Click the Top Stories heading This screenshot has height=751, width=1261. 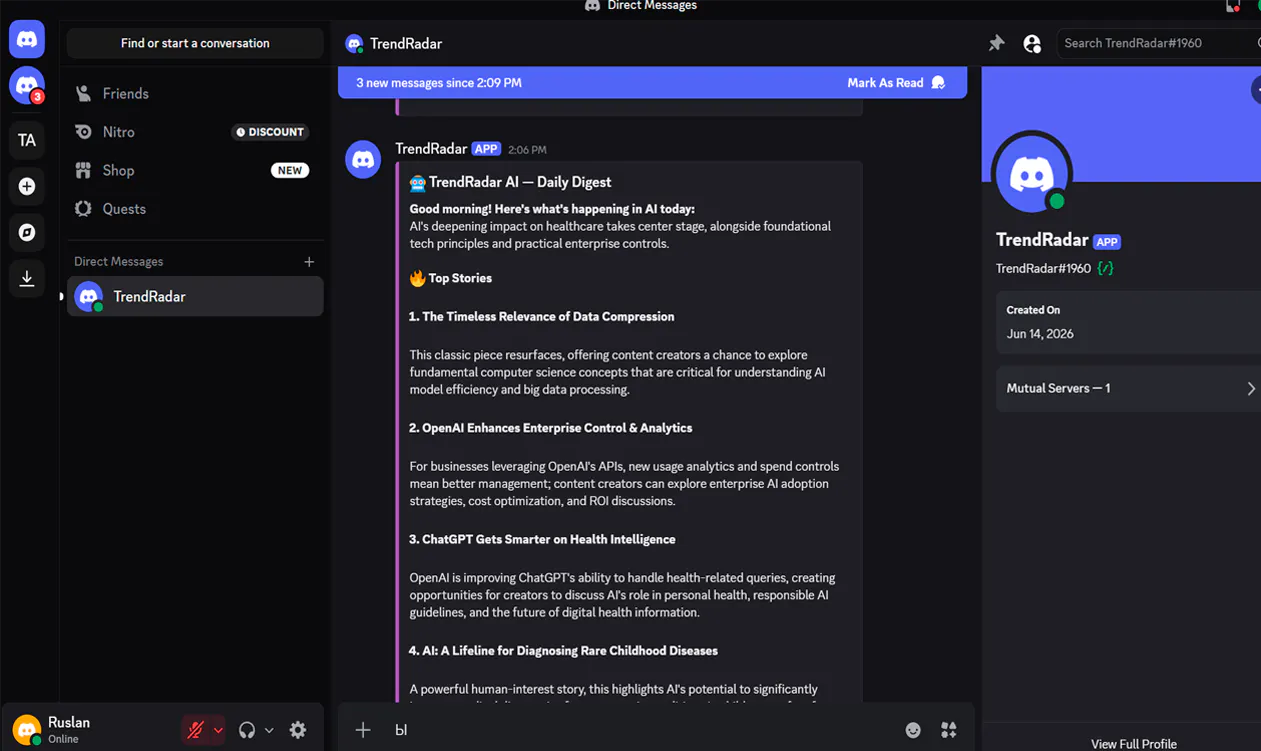(460, 278)
